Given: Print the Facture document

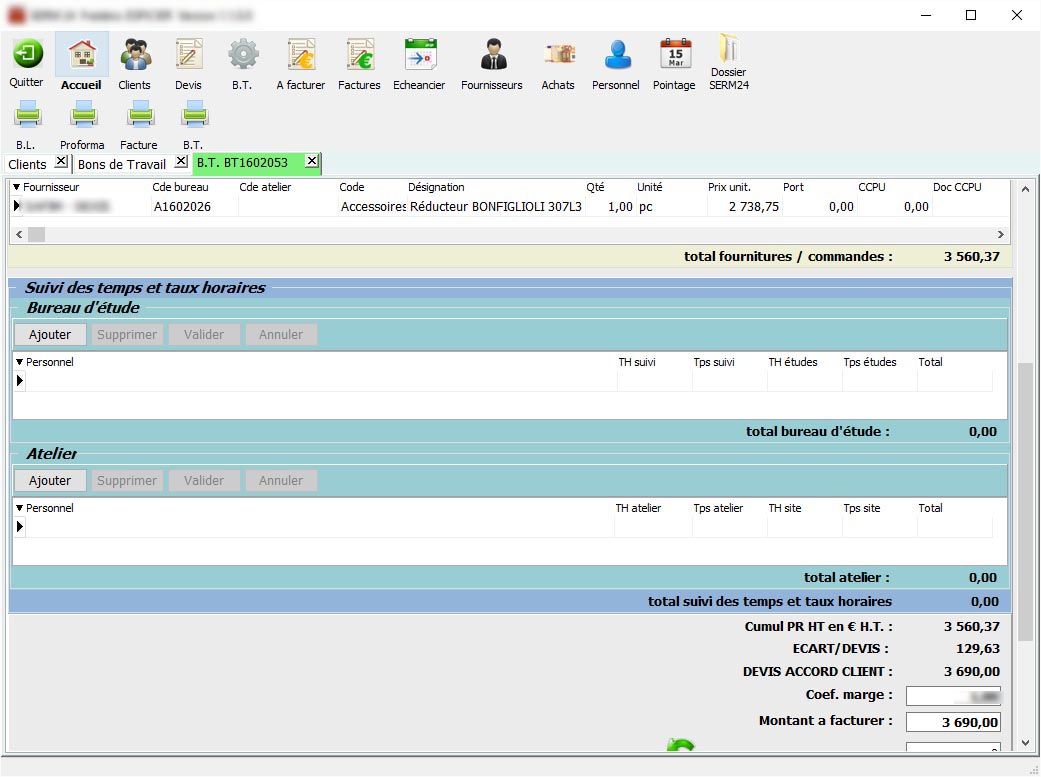Looking at the screenshot, I should click(141, 114).
